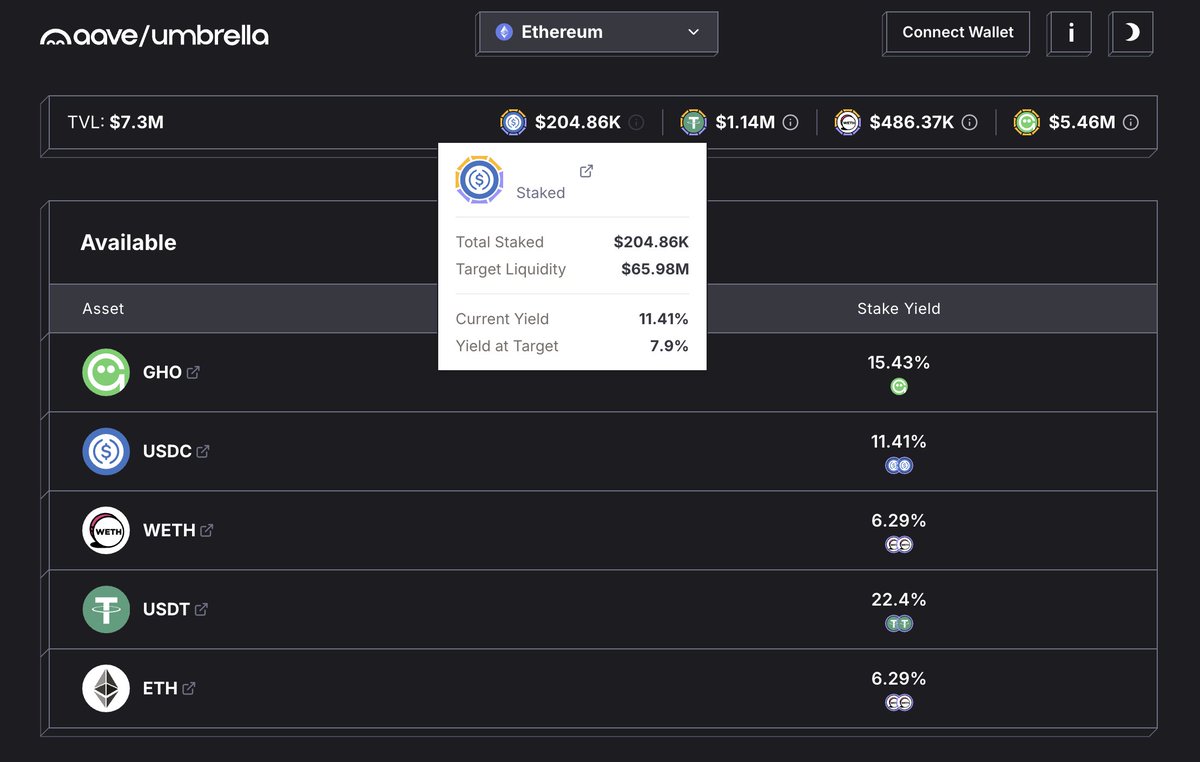The image size is (1200, 762).
Task: Click the Yield at Target 7.9% value
Action: [x=670, y=346]
